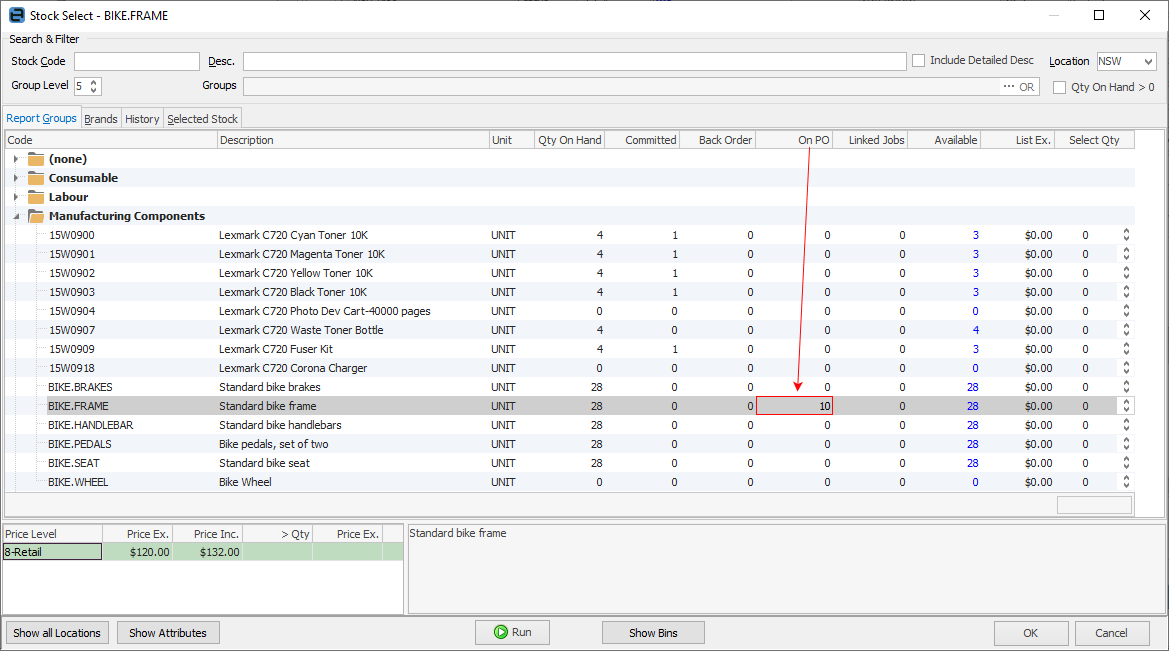Click the (none) group folder icon
The image size is (1169, 651).
(36, 159)
